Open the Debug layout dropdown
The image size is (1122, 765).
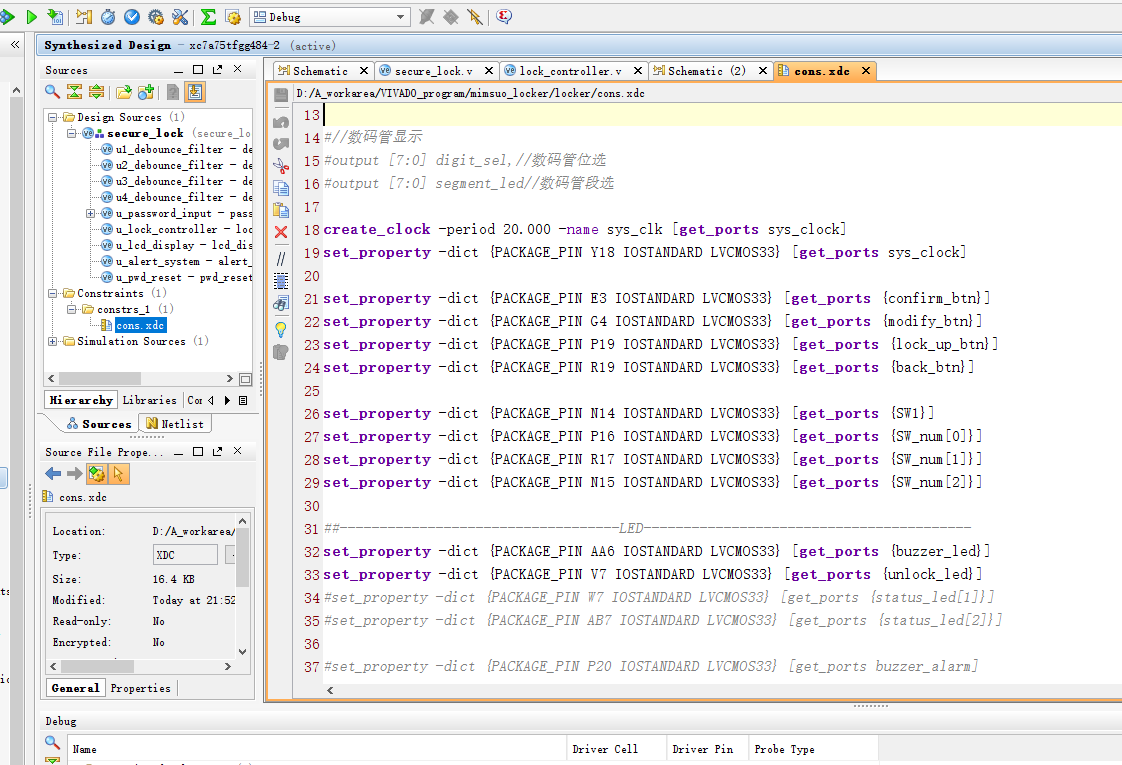330,17
